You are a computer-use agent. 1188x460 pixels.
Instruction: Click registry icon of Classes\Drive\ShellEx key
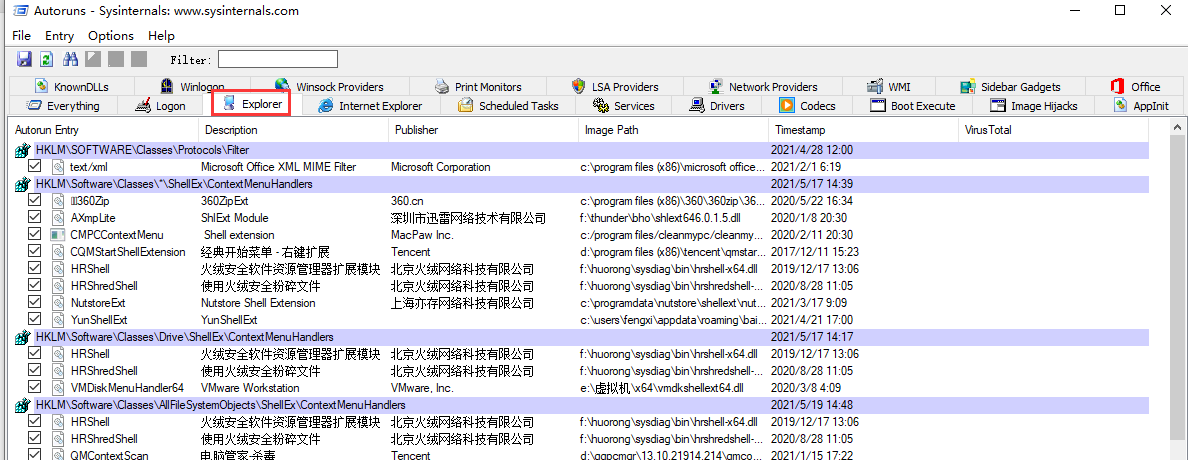pyautogui.click(x=23, y=336)
